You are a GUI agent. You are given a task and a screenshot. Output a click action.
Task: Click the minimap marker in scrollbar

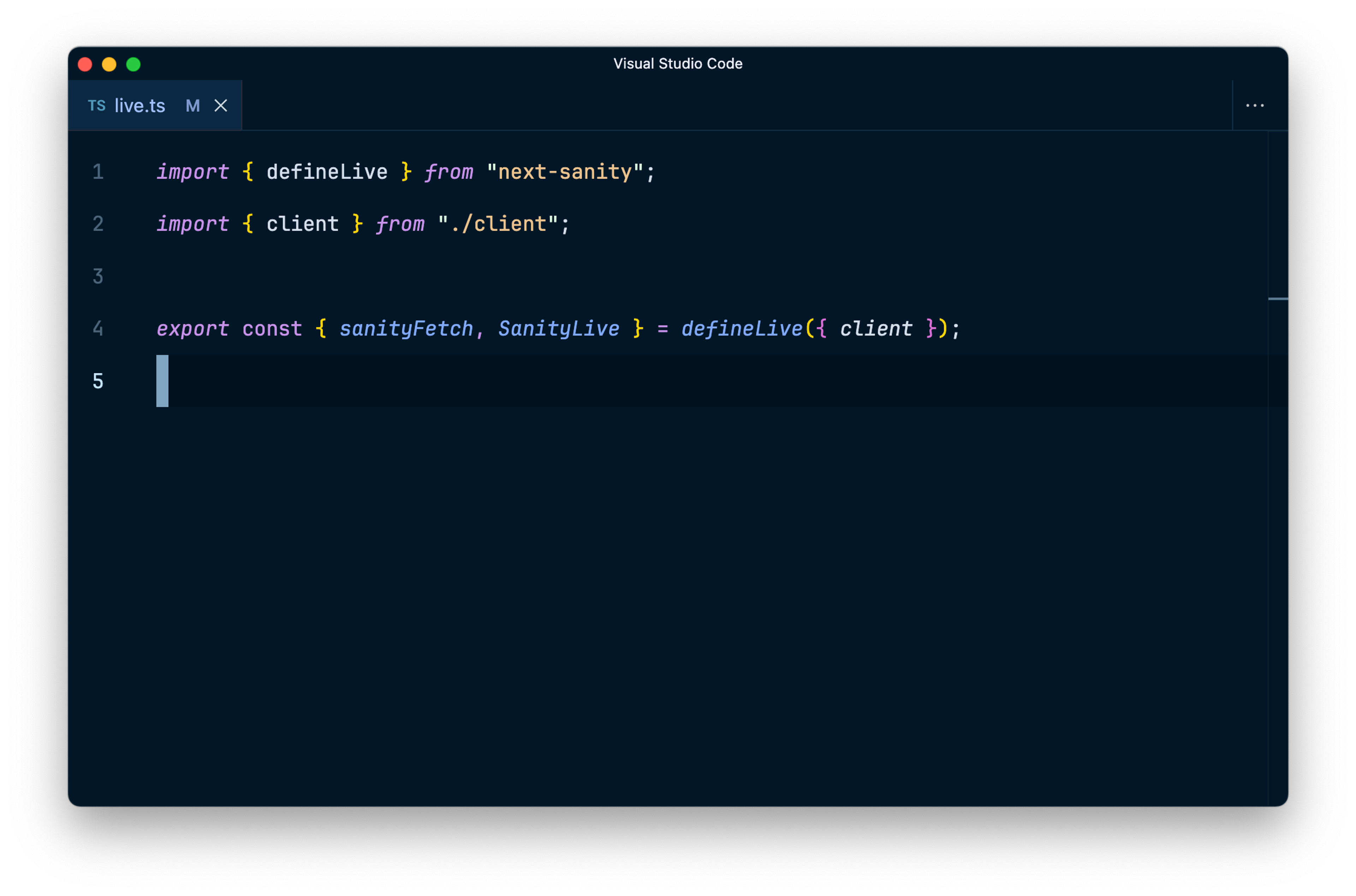click(x=1278, y=299)
